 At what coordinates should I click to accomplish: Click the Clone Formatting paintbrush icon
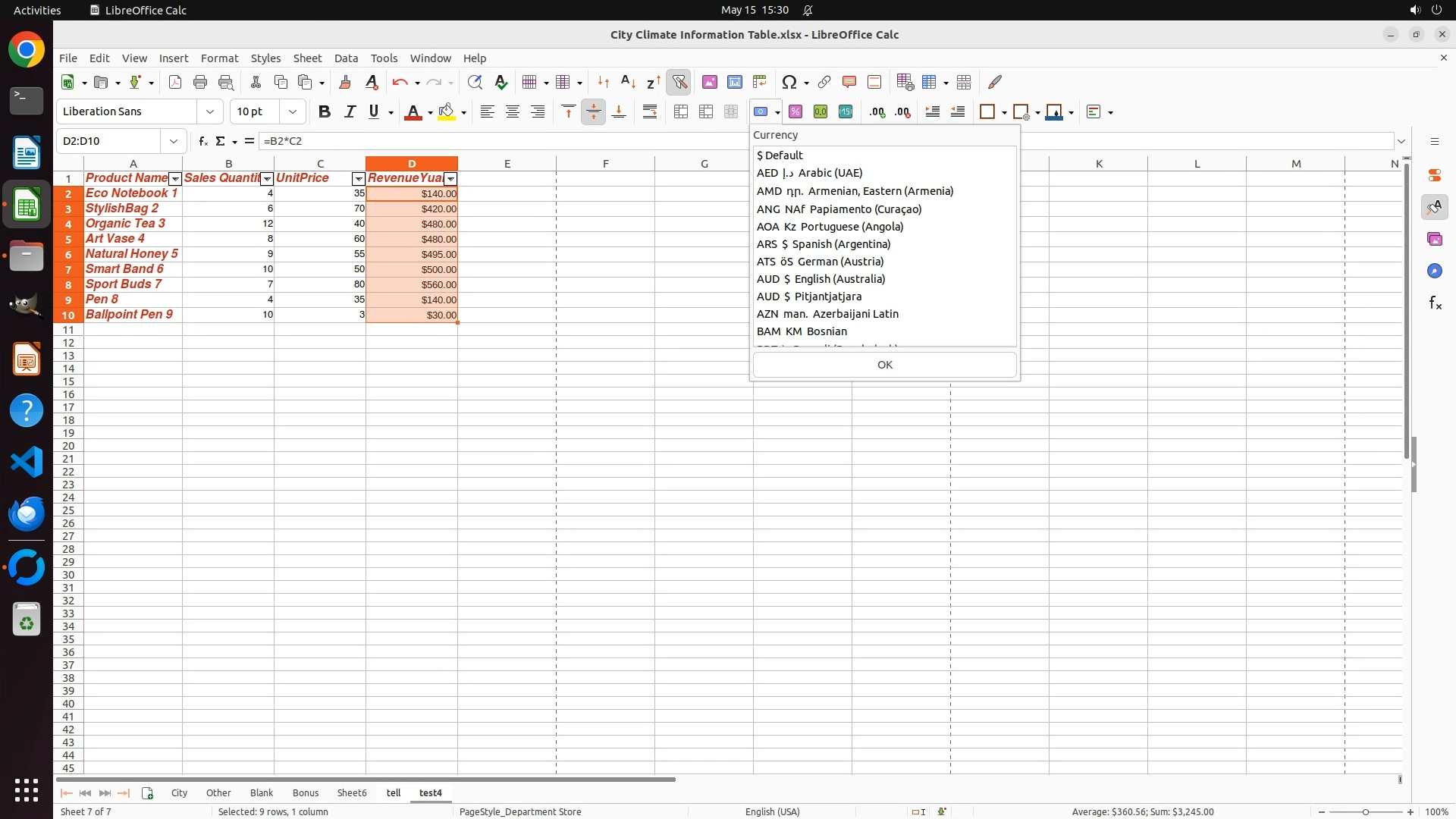click(345, 82)
